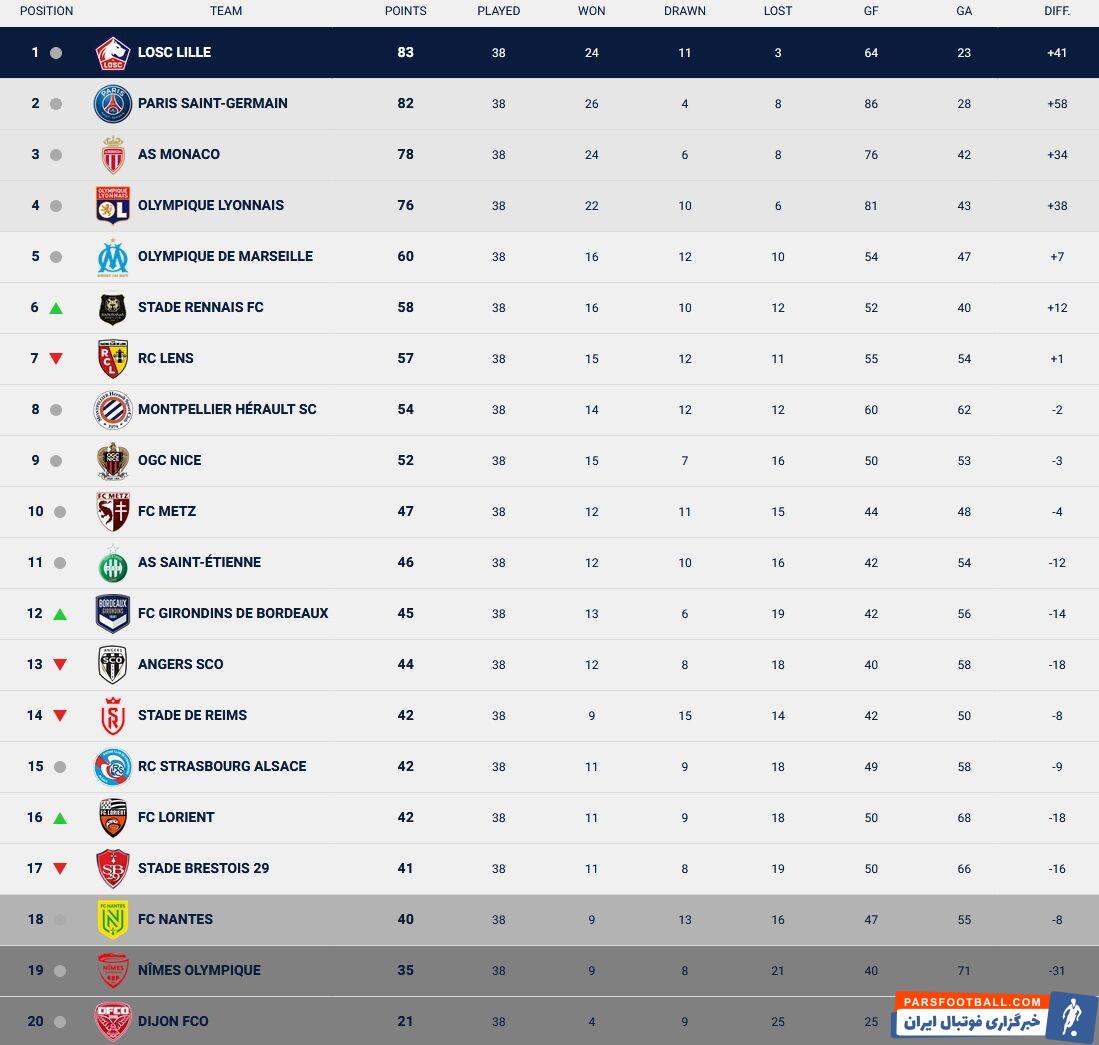Viewport: 1099px width, 1045px height.
Task: Select the AS Saint-Étienne green logo
Action: pyautogui.click(x=113, y=563)
